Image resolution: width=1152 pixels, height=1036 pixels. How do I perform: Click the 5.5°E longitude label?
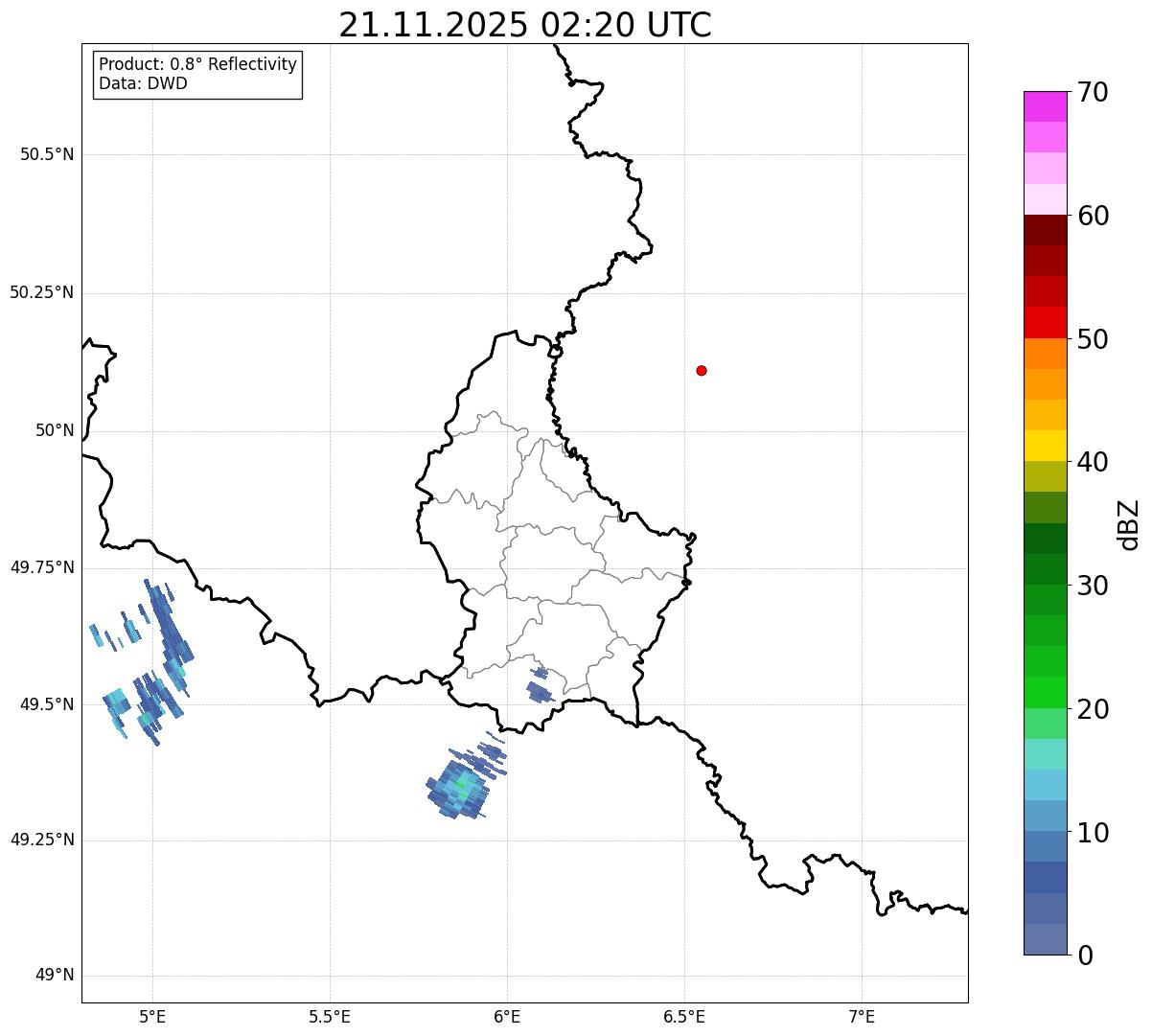(330, 1016)
